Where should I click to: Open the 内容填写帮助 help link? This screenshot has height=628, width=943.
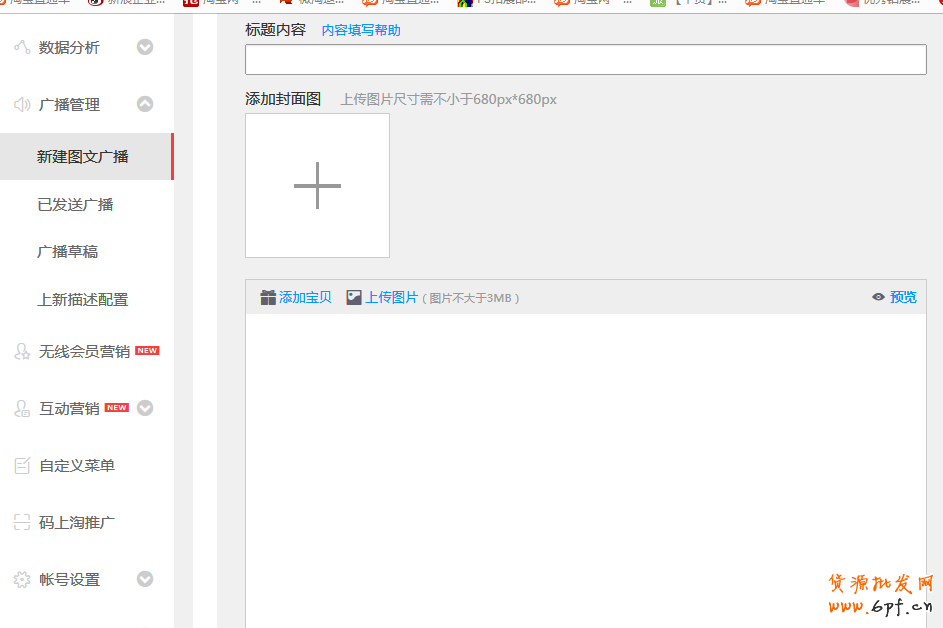point(360,30)
